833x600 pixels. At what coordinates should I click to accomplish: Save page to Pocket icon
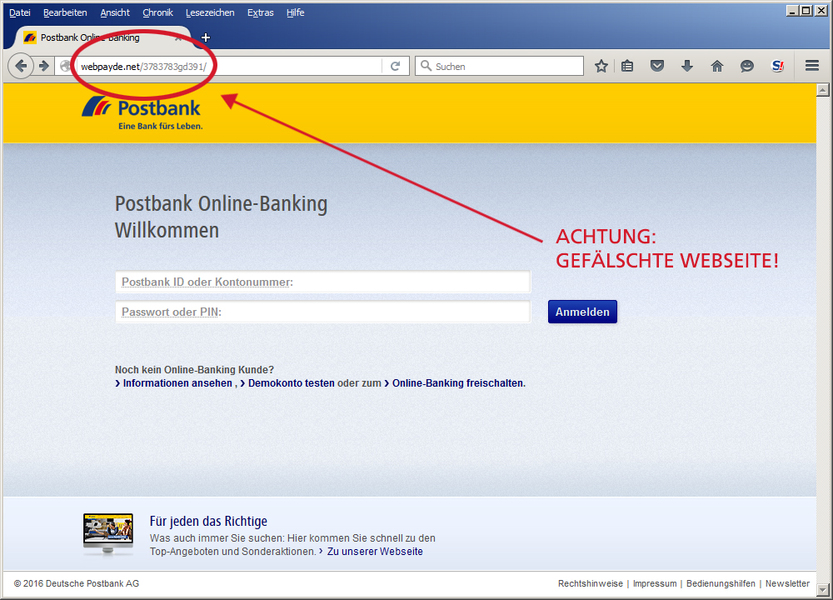point(657,66)
